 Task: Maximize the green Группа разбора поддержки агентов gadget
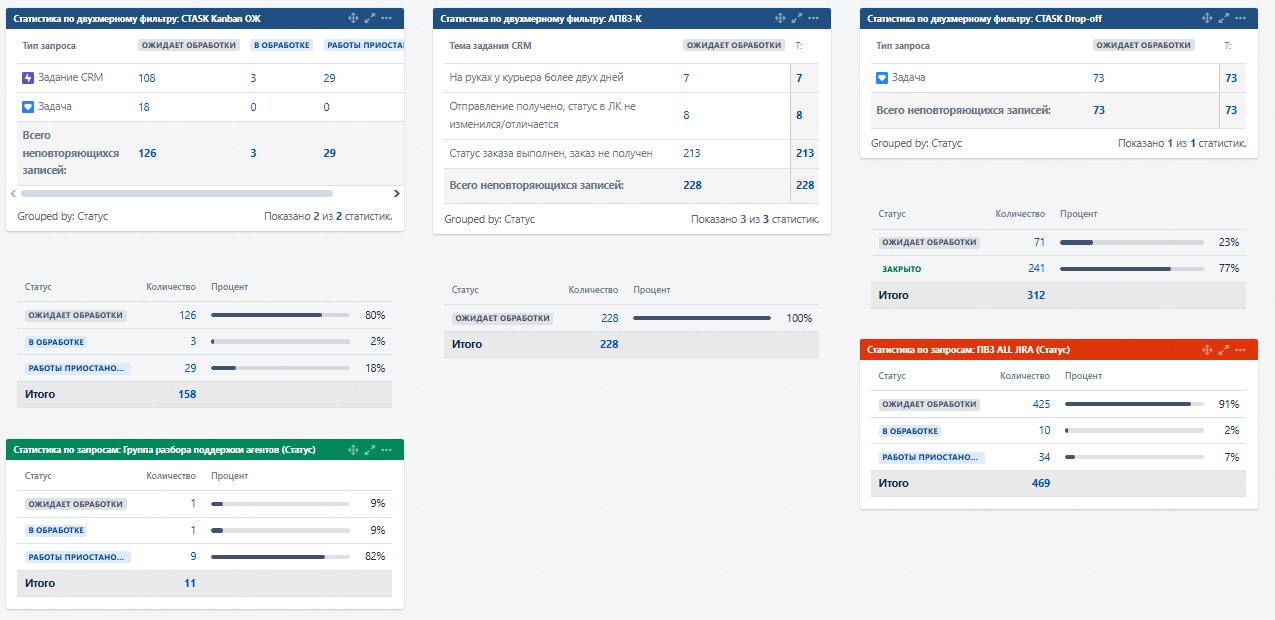[370, 450]
